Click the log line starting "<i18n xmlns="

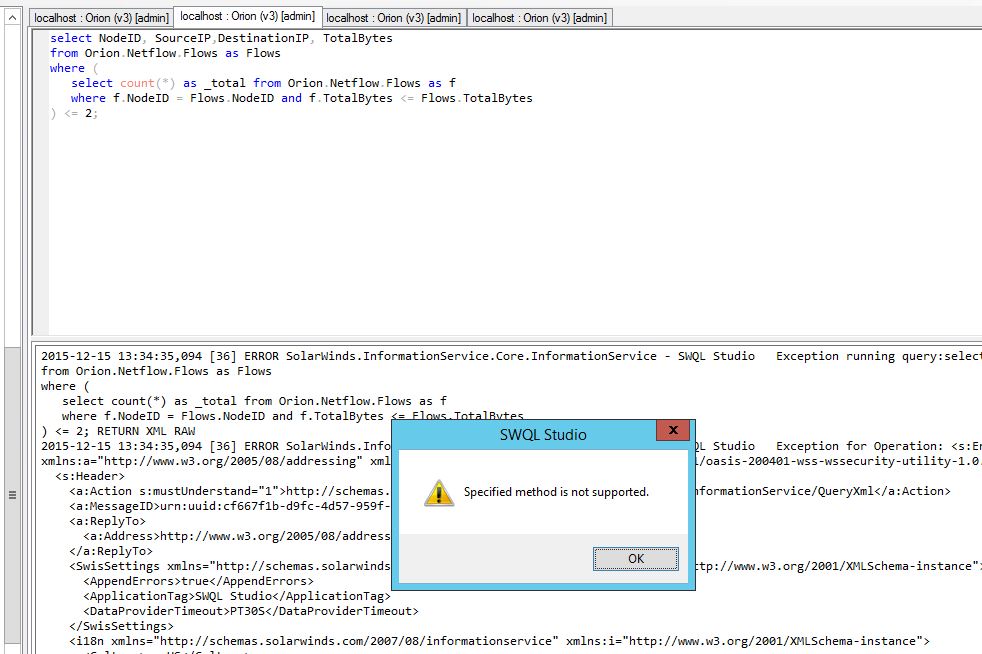tap(499, 641)
